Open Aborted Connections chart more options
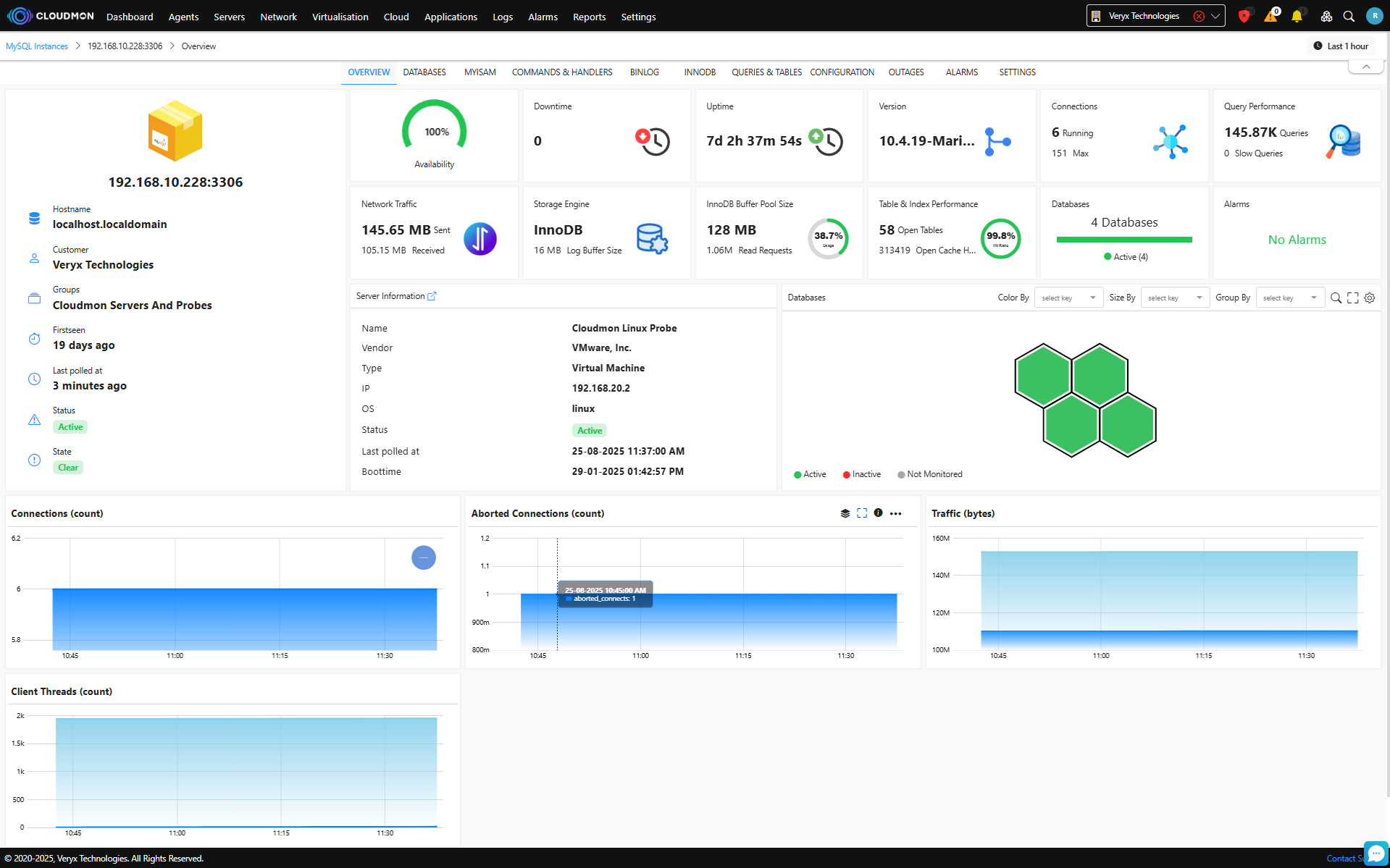 tap(896, 513)
